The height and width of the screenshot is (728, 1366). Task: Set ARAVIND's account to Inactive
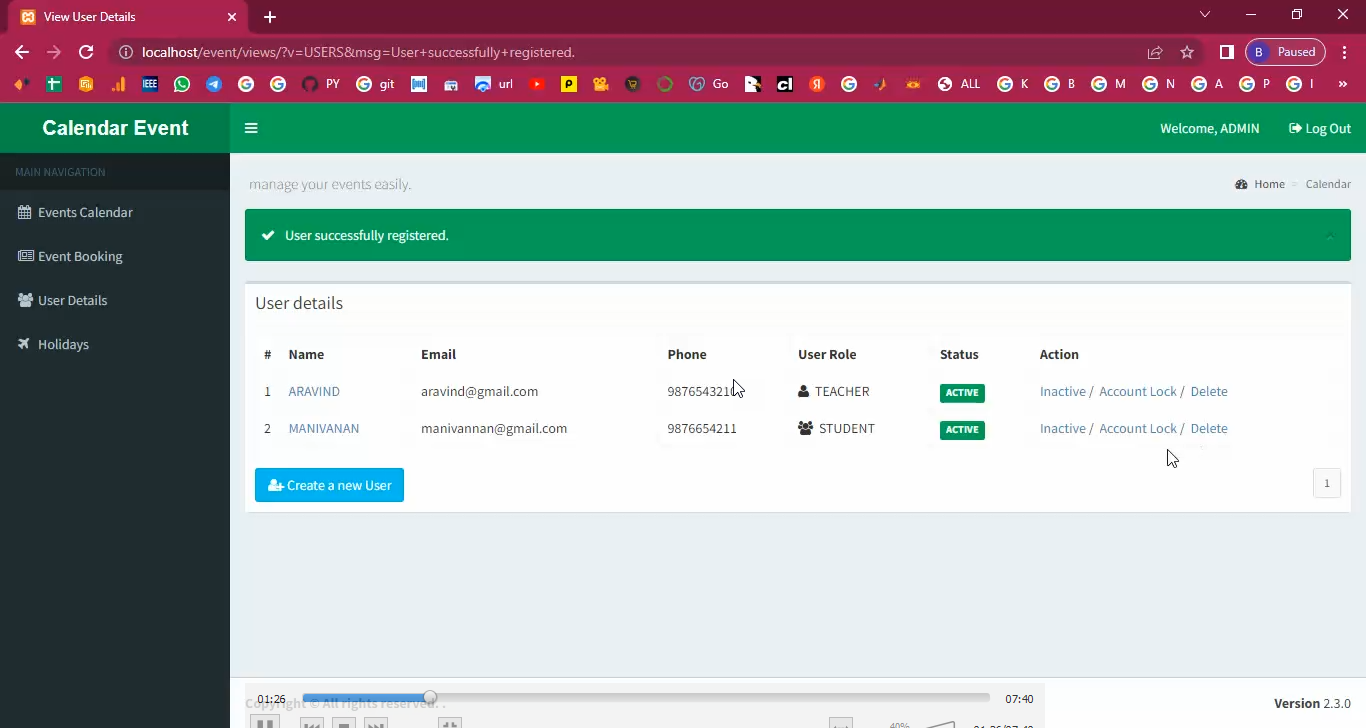(x=1062, y=392)
